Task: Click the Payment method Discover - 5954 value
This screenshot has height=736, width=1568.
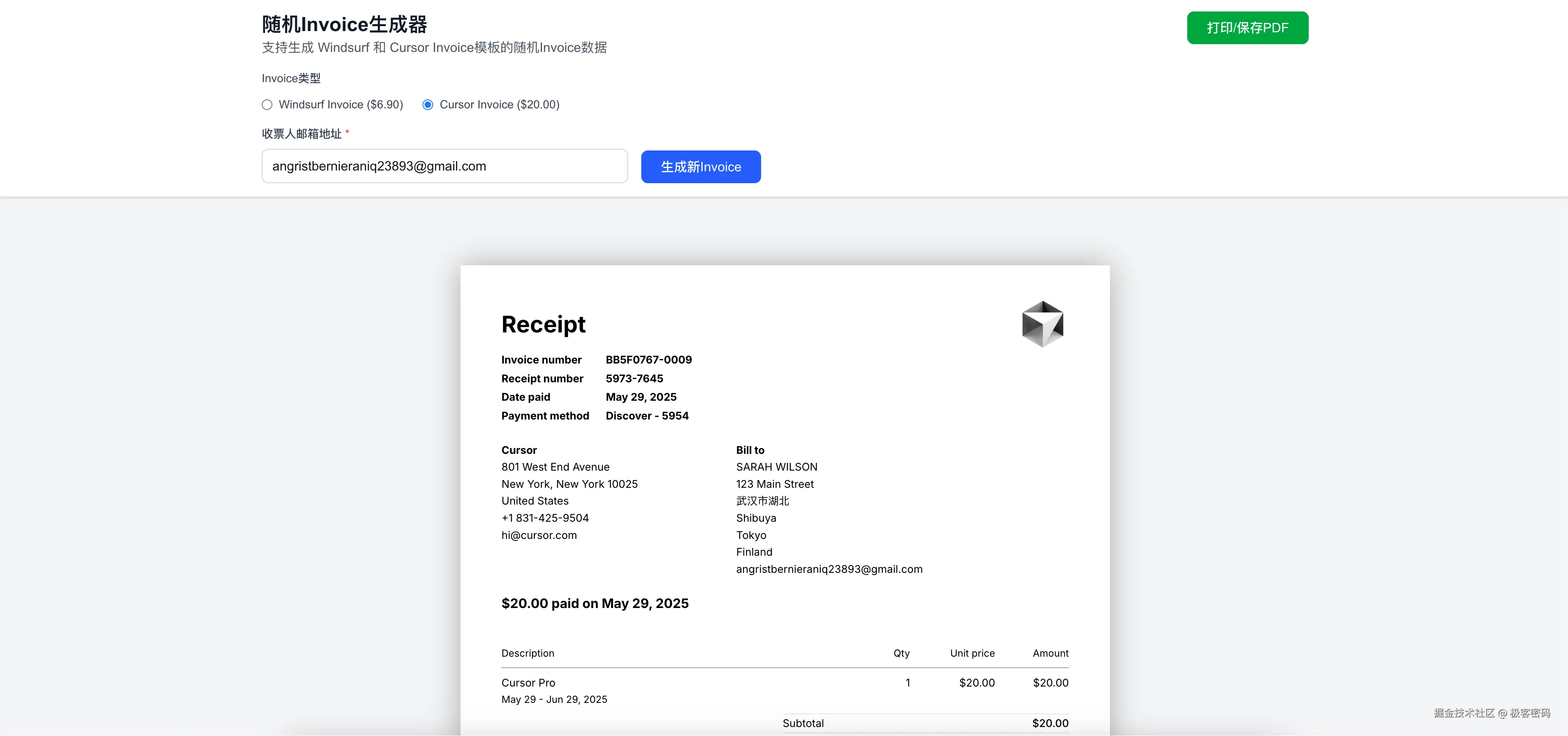Action: coord(647,416)
